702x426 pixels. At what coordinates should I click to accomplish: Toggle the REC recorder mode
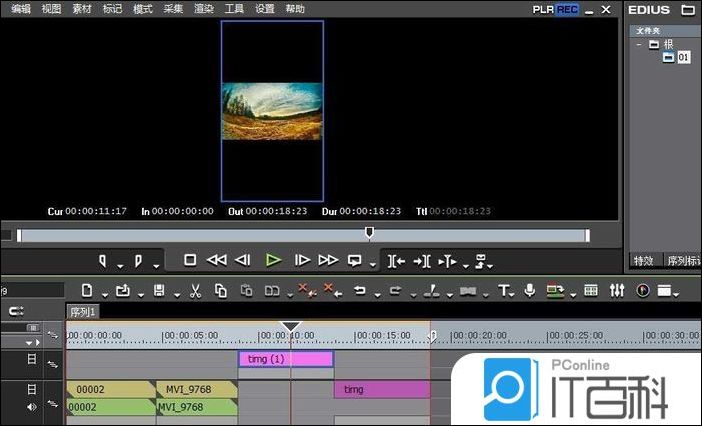pyautogui.click(x=567, y=9)
